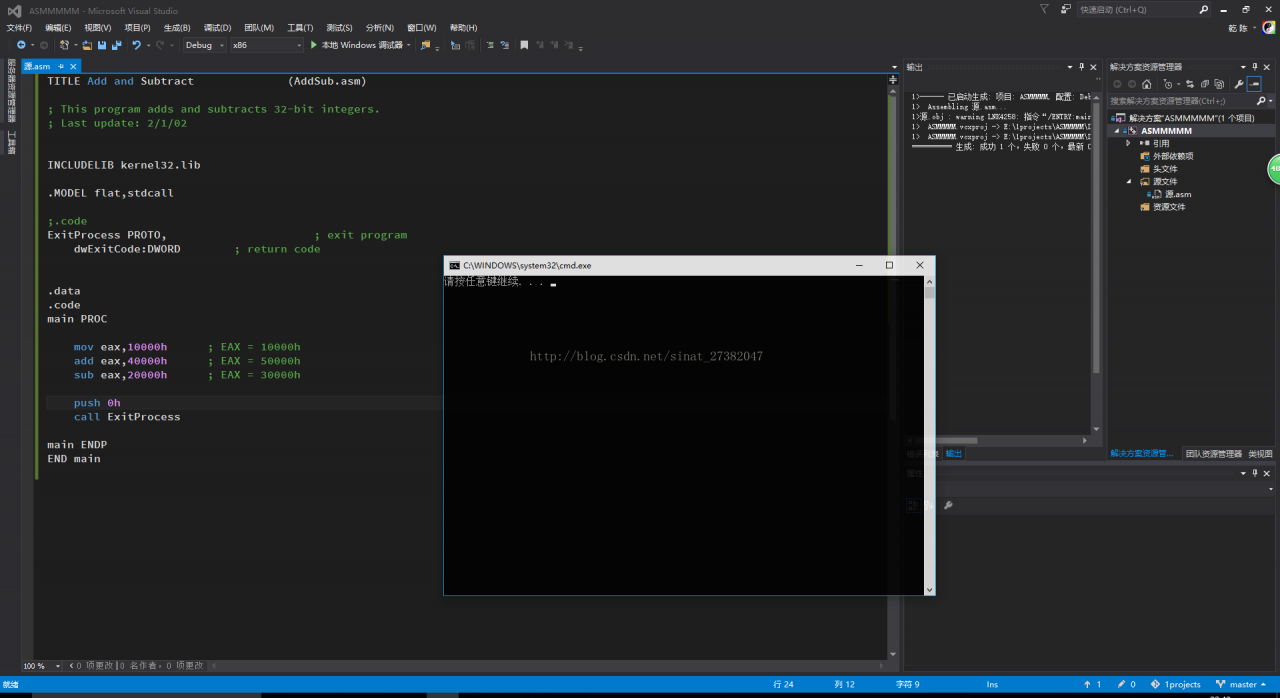Toggle pin on the Output panel
This screenshot has width=1280, height=698.
pos(1081,67)
